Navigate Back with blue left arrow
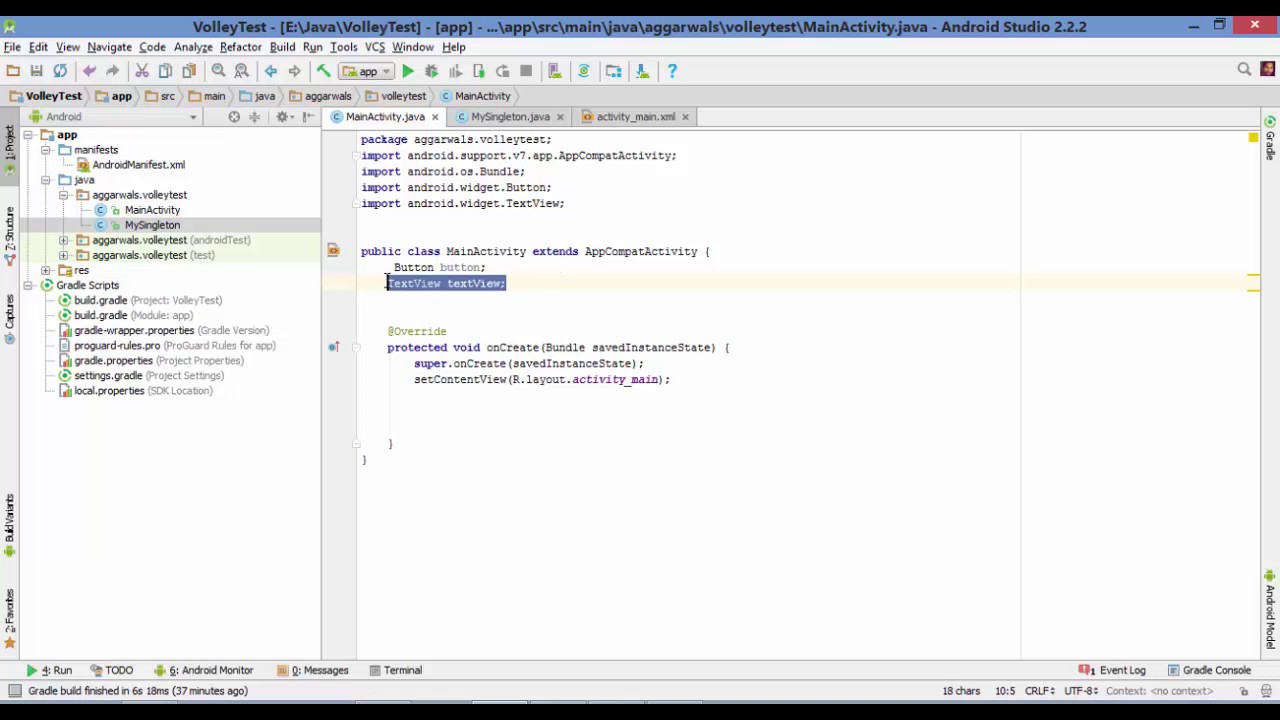Viewport: 1280px width, 720px height. coord(271,71)
